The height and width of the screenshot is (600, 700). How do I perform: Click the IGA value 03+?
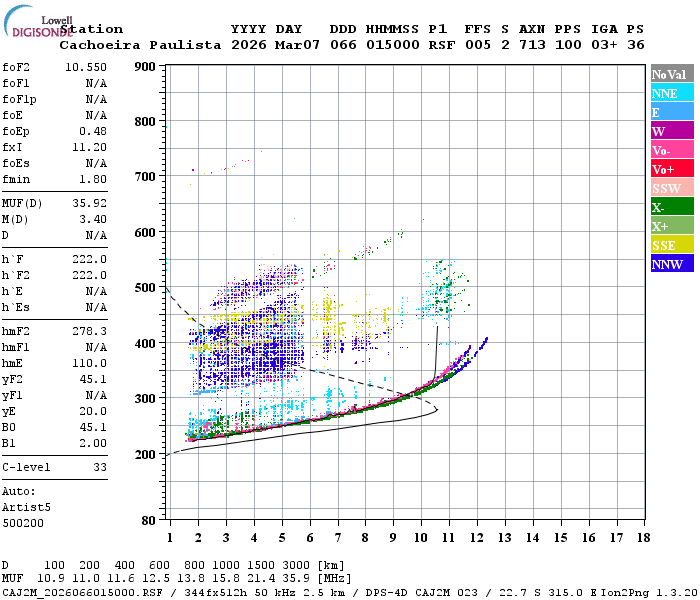(604, 45)
